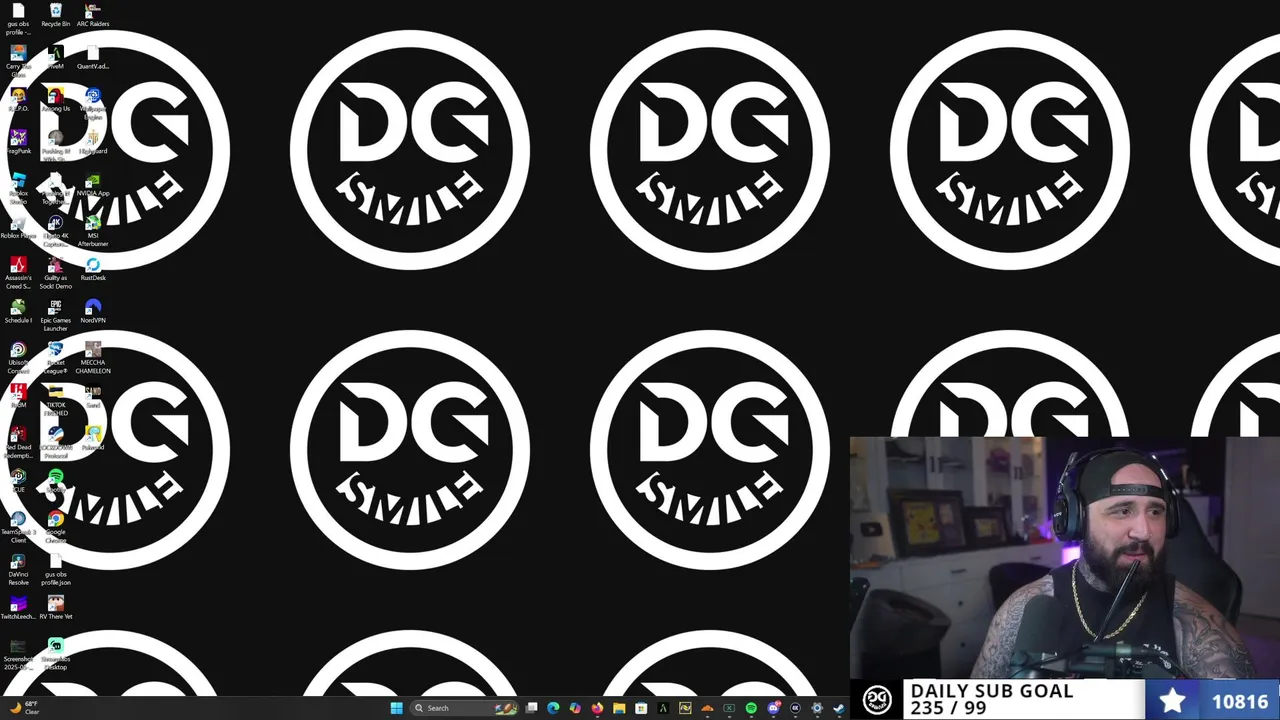The width and height of the screenshot is (1280, 720).
Task: Select the Schedule I desktop shortcut
Action: coord(18,311)
